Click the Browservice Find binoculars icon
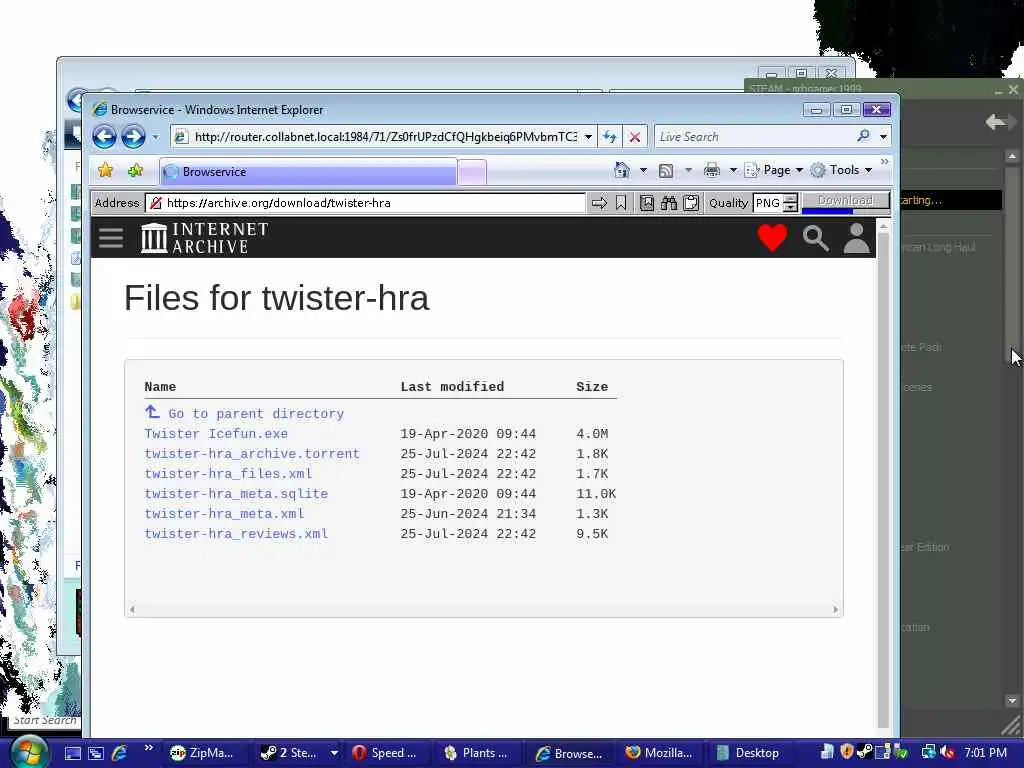Screen dimensions: 1024x768 (669, 203)
